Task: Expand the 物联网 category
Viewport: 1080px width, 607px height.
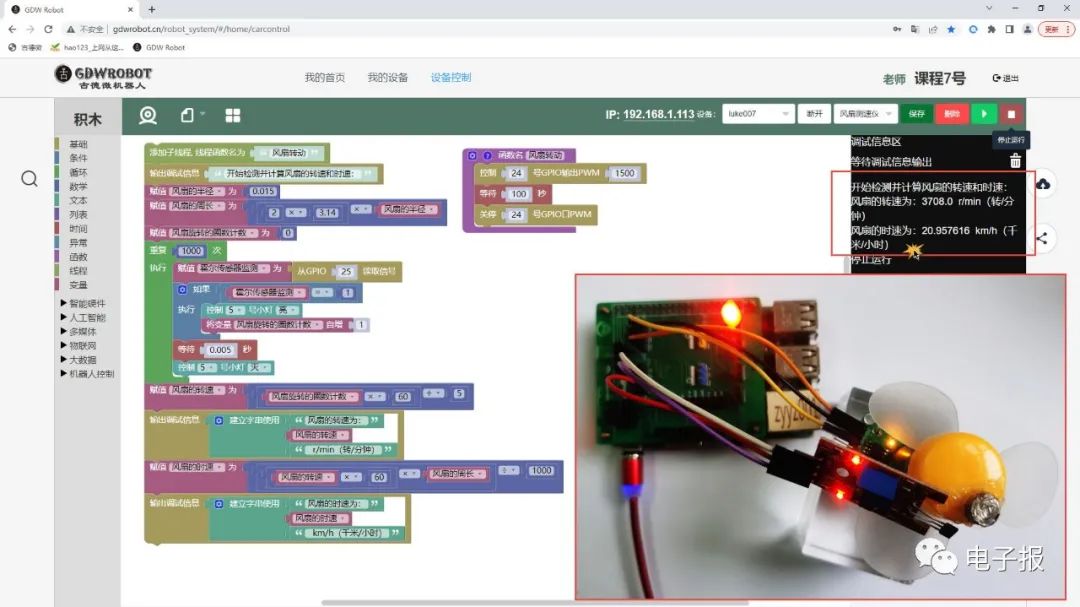Action: [79, 346]
